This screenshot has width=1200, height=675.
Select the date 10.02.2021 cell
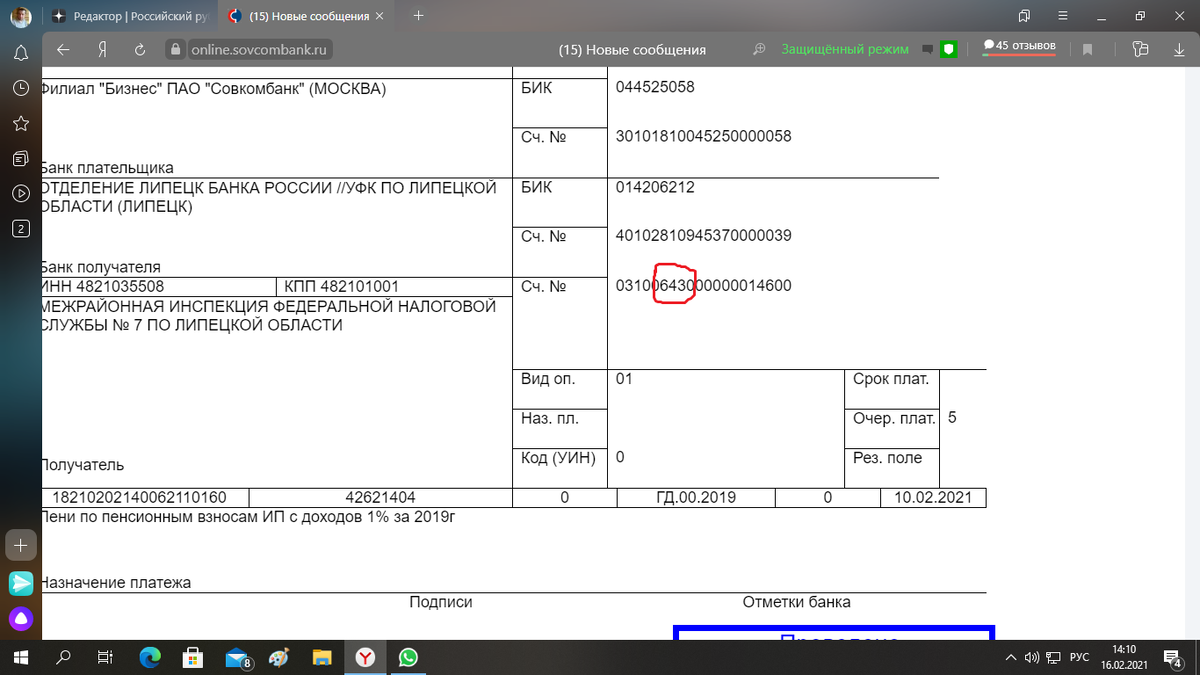coord(933,497)
